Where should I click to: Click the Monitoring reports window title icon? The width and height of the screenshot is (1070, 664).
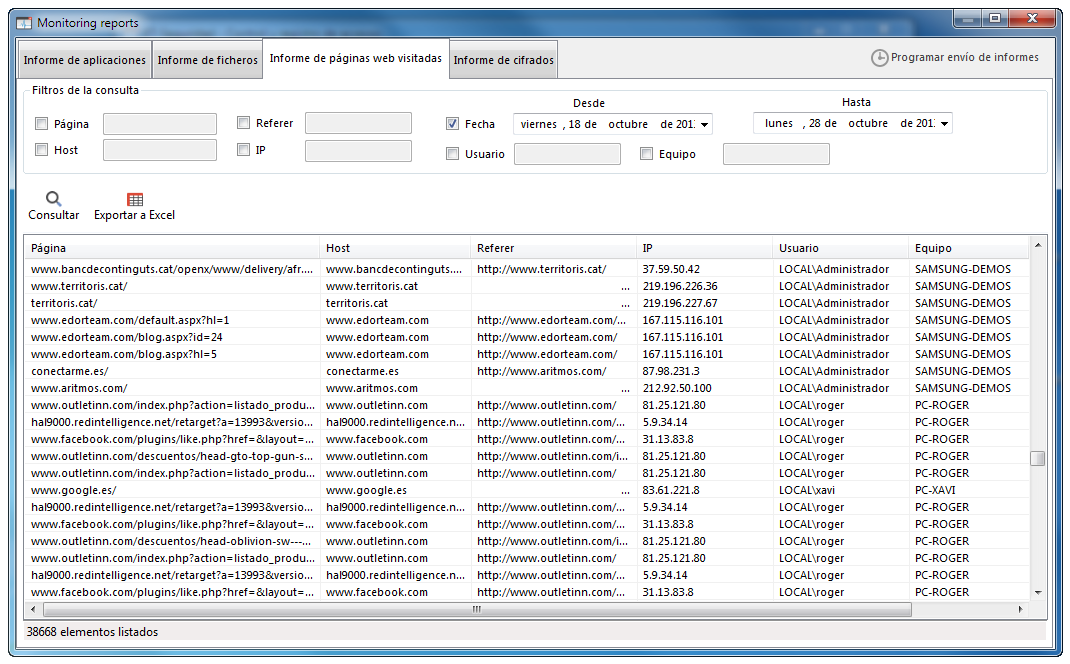tap(24, 23)
